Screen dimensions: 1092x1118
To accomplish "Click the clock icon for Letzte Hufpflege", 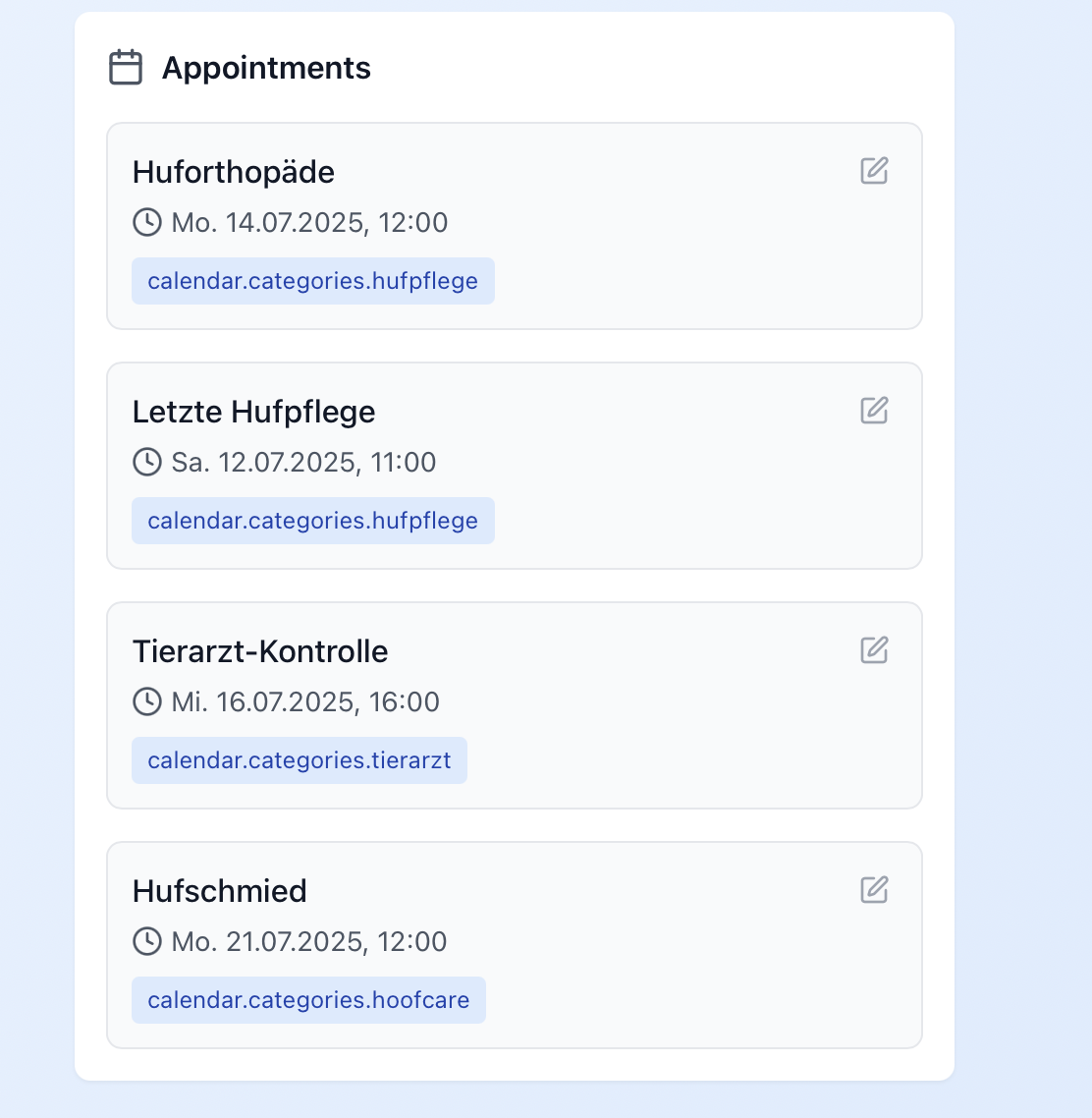I will click(x=147, y=462).
